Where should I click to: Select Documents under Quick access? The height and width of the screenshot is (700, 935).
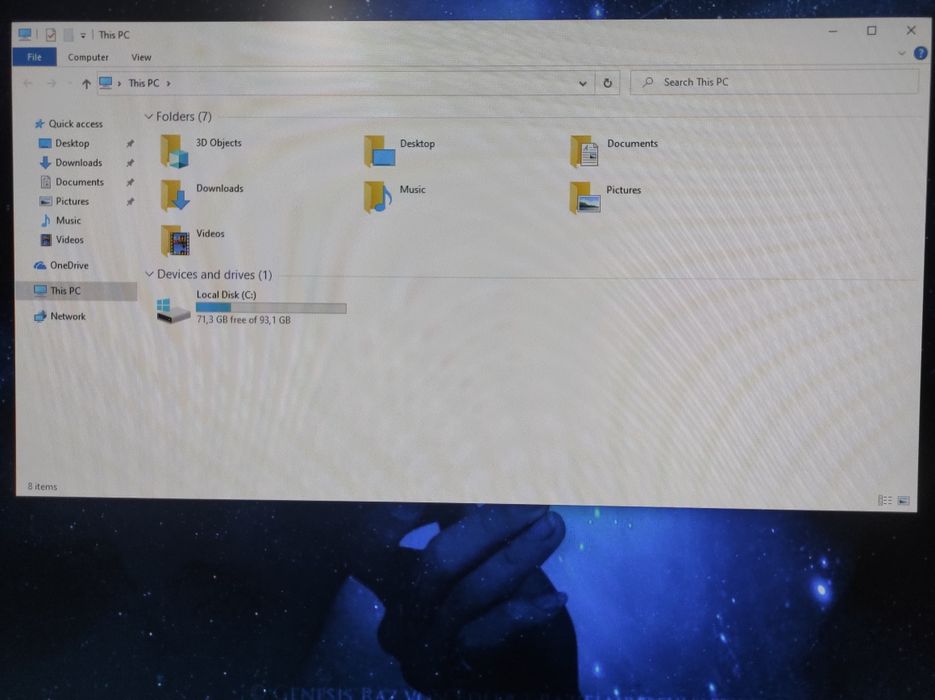(x=79, y=182)
